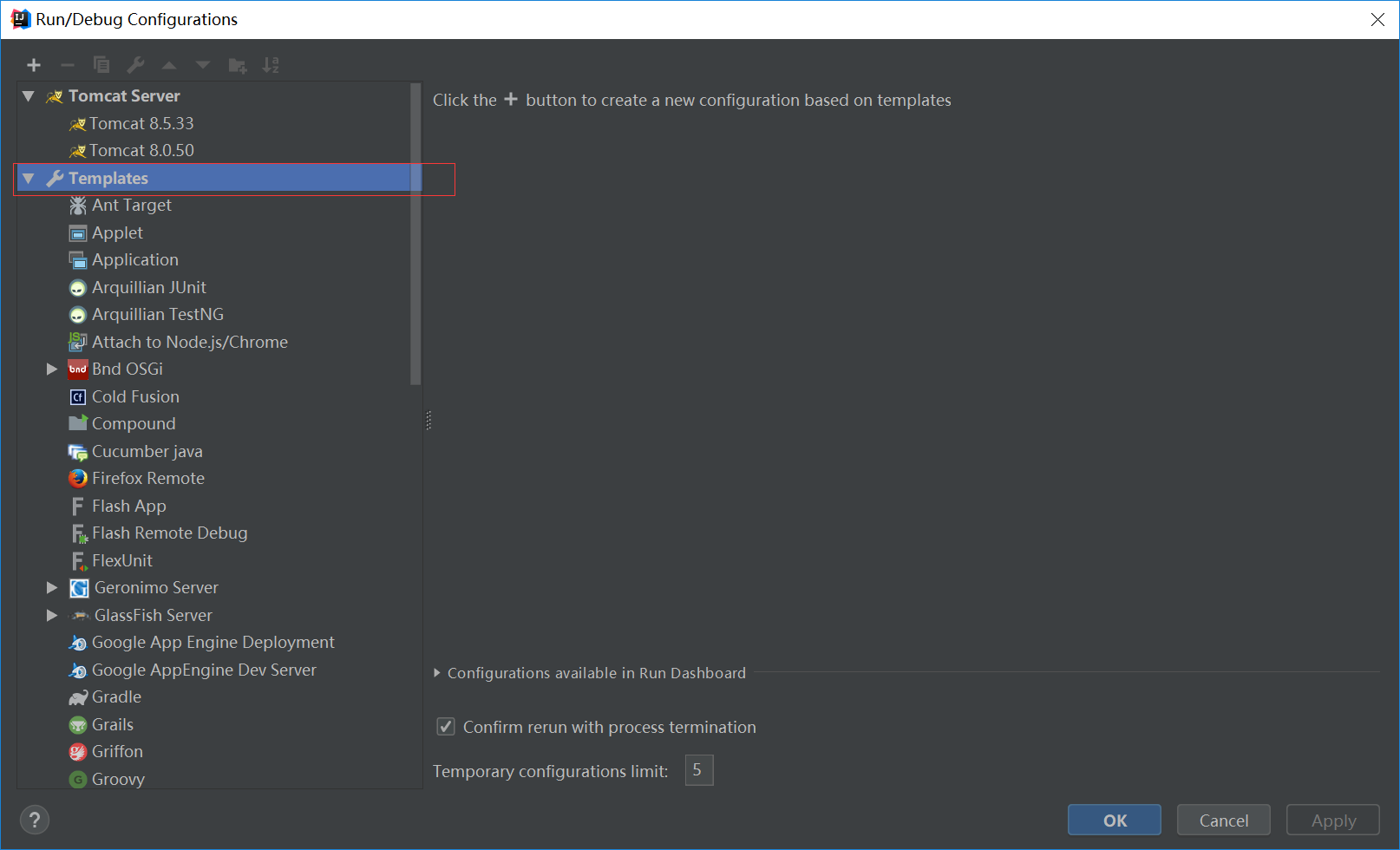Click the Cold Fusion cf icon

(x=78, y=397)
